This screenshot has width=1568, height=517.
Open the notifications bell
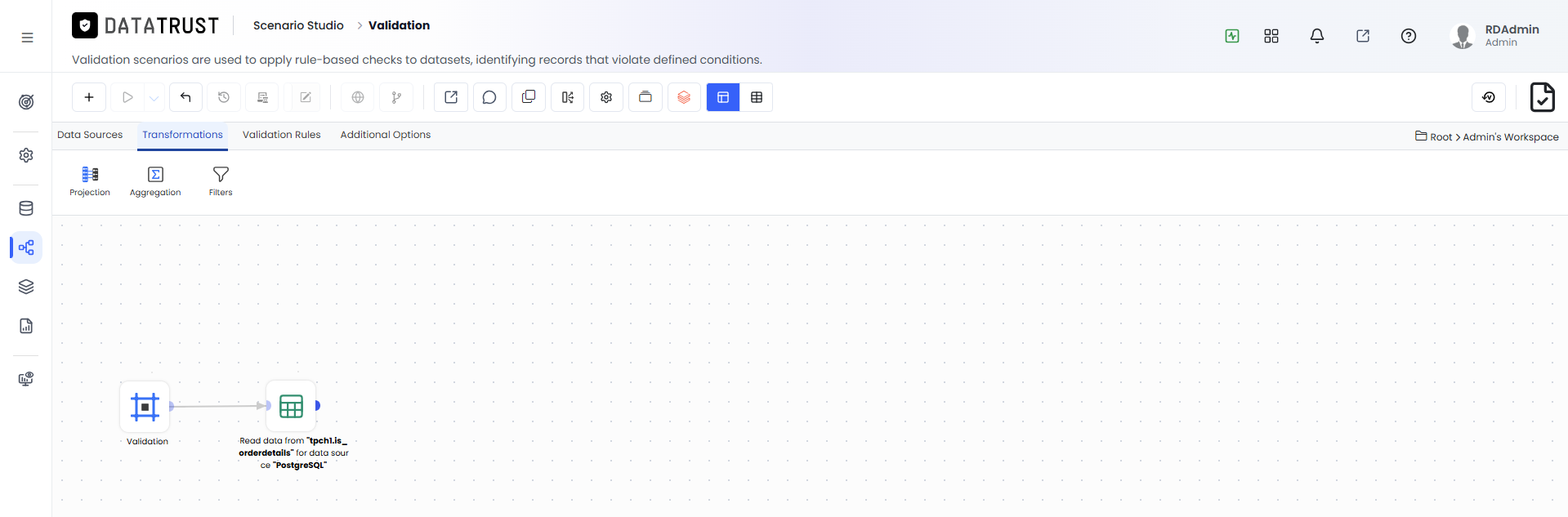click(1317, 36)
